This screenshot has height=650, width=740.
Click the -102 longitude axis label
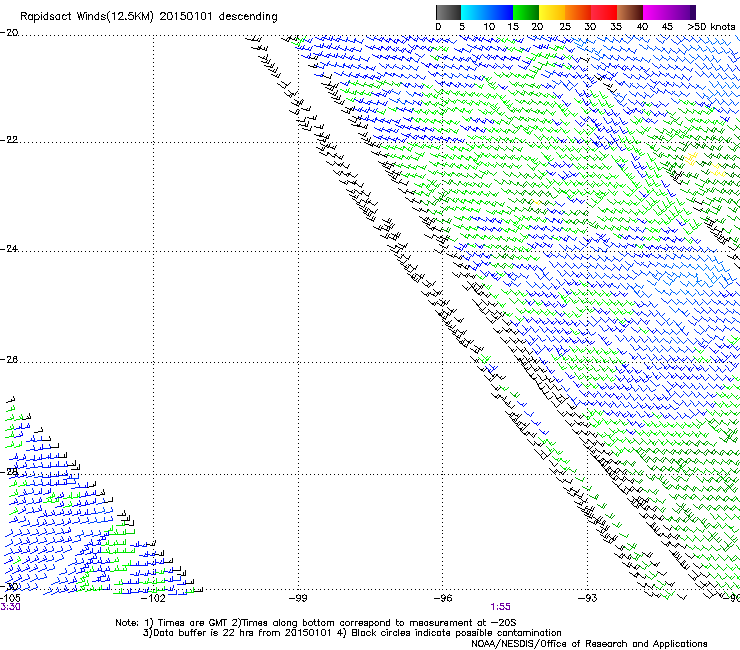pos(153,598)
